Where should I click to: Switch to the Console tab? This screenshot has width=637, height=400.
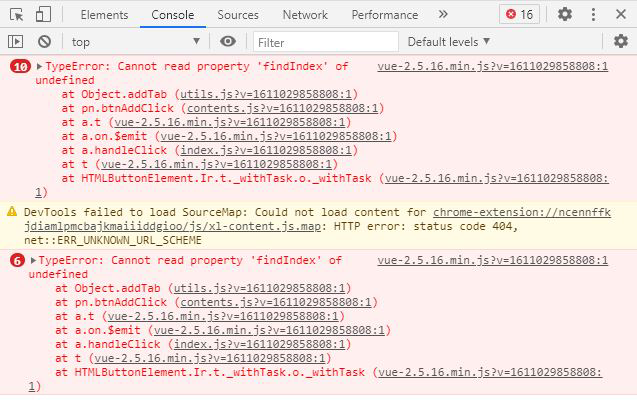pyautogui.click(x=173, y=15)
